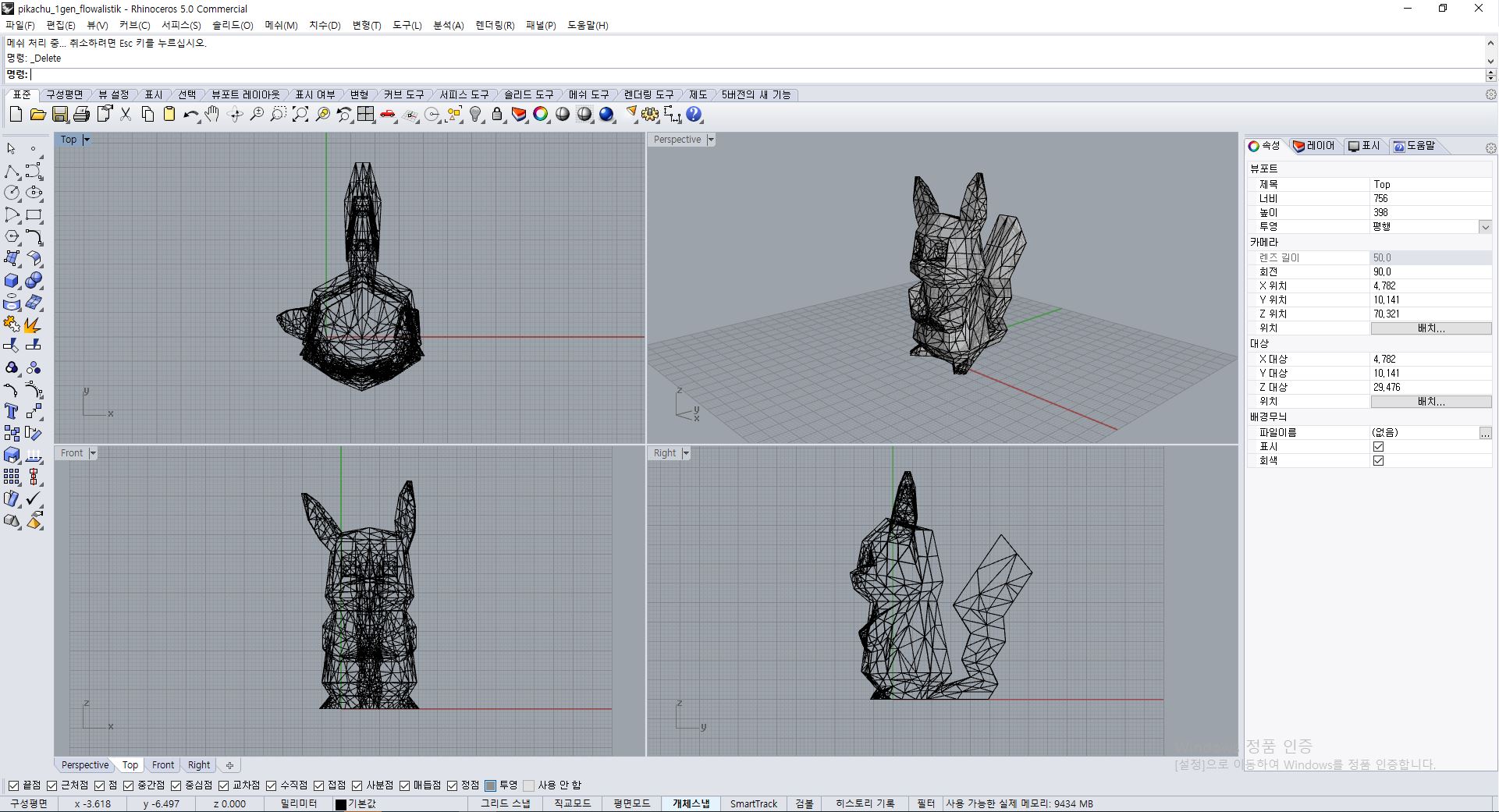The image size is (1499, 812).
Task: Select the Circle tool in the left sidebar
Action: pos(12,193)
